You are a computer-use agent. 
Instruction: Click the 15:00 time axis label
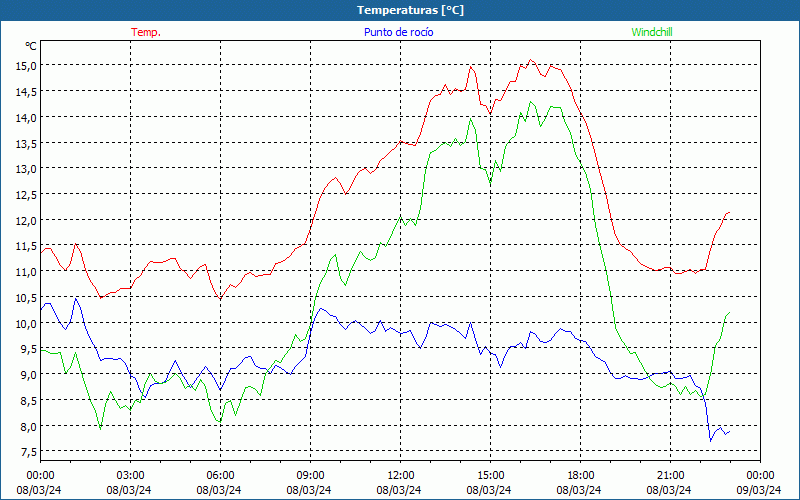(491, 476)
